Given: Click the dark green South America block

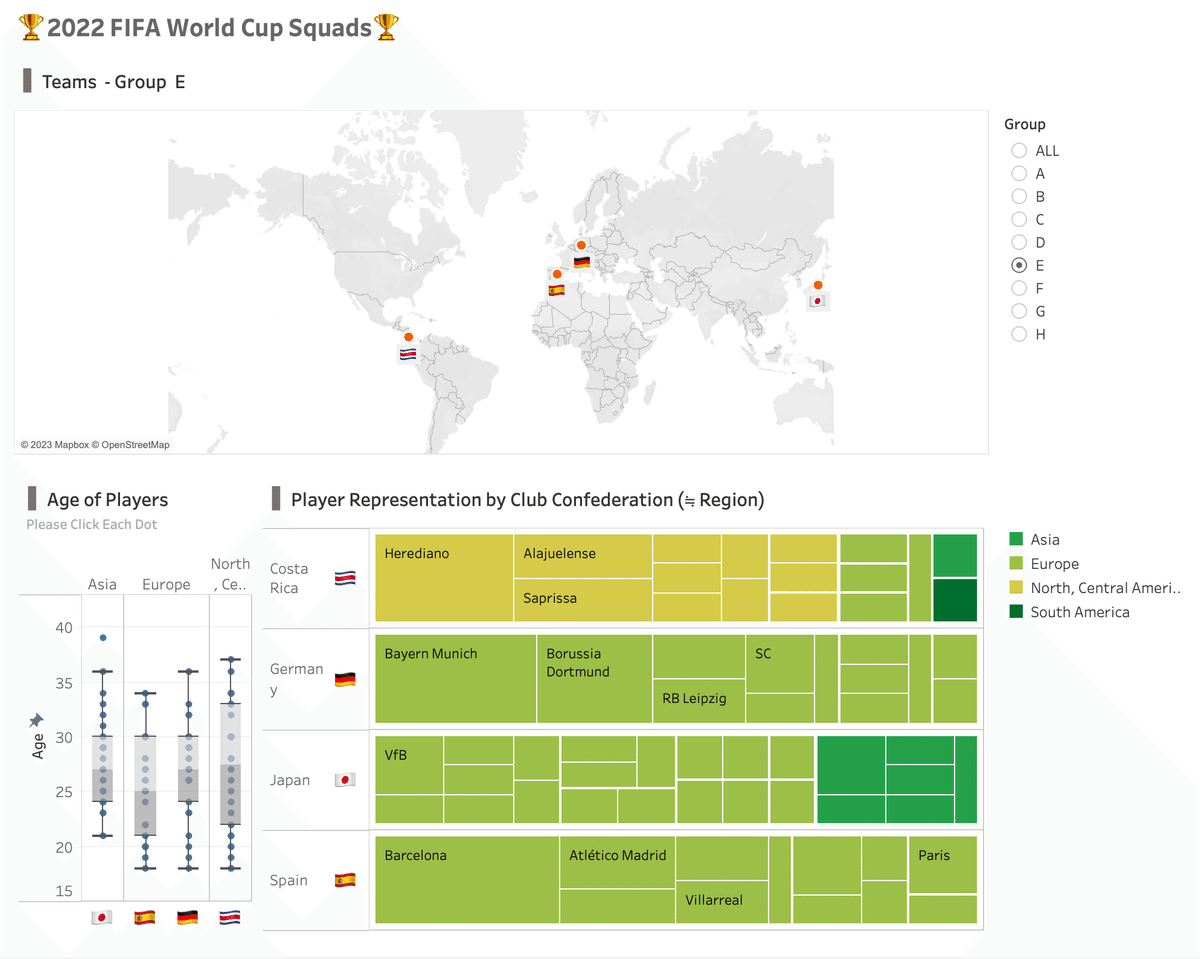Looking at the screenshot, I should pyautogui.click(x=955, y=600).
